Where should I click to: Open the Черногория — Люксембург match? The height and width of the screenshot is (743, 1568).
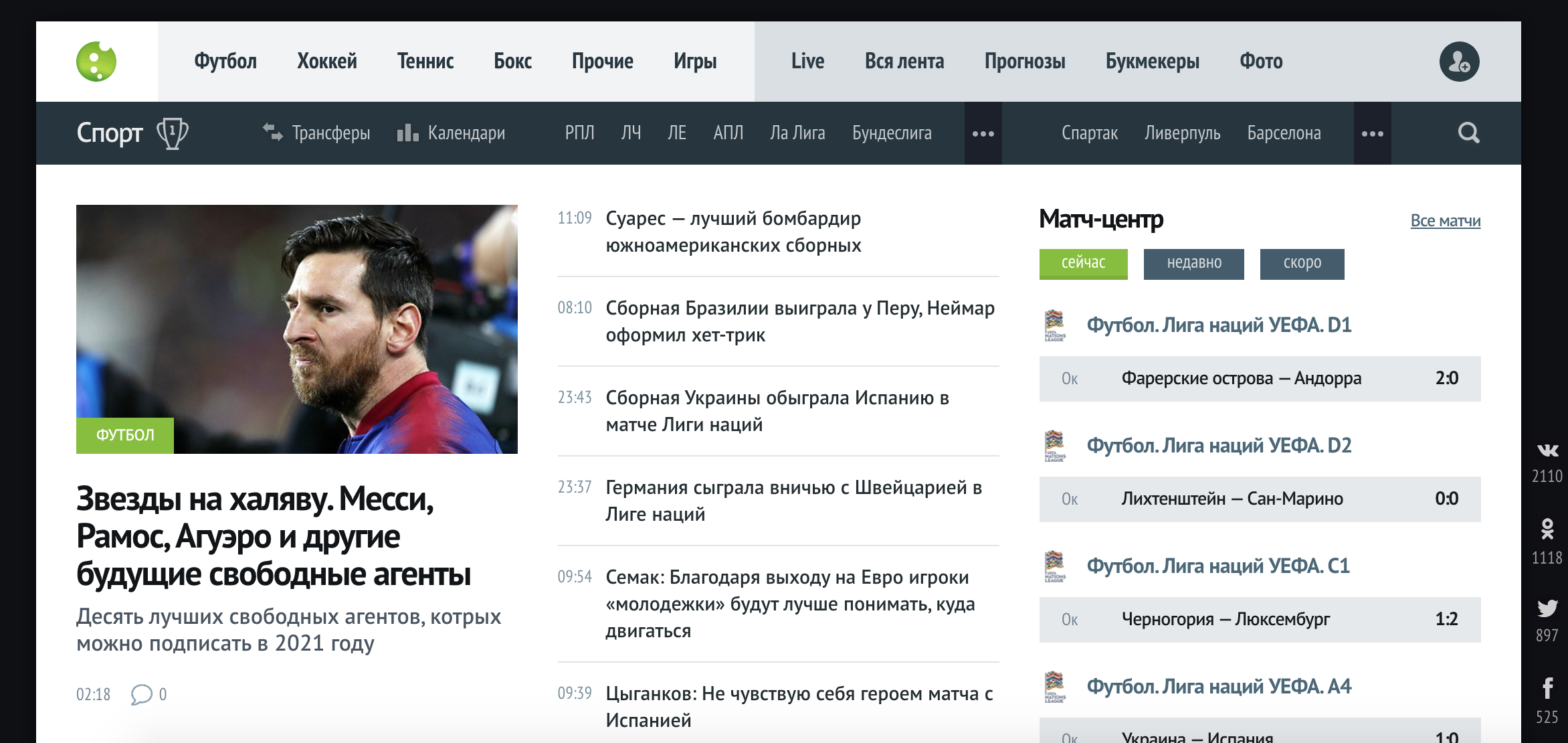coord(1260,620)
